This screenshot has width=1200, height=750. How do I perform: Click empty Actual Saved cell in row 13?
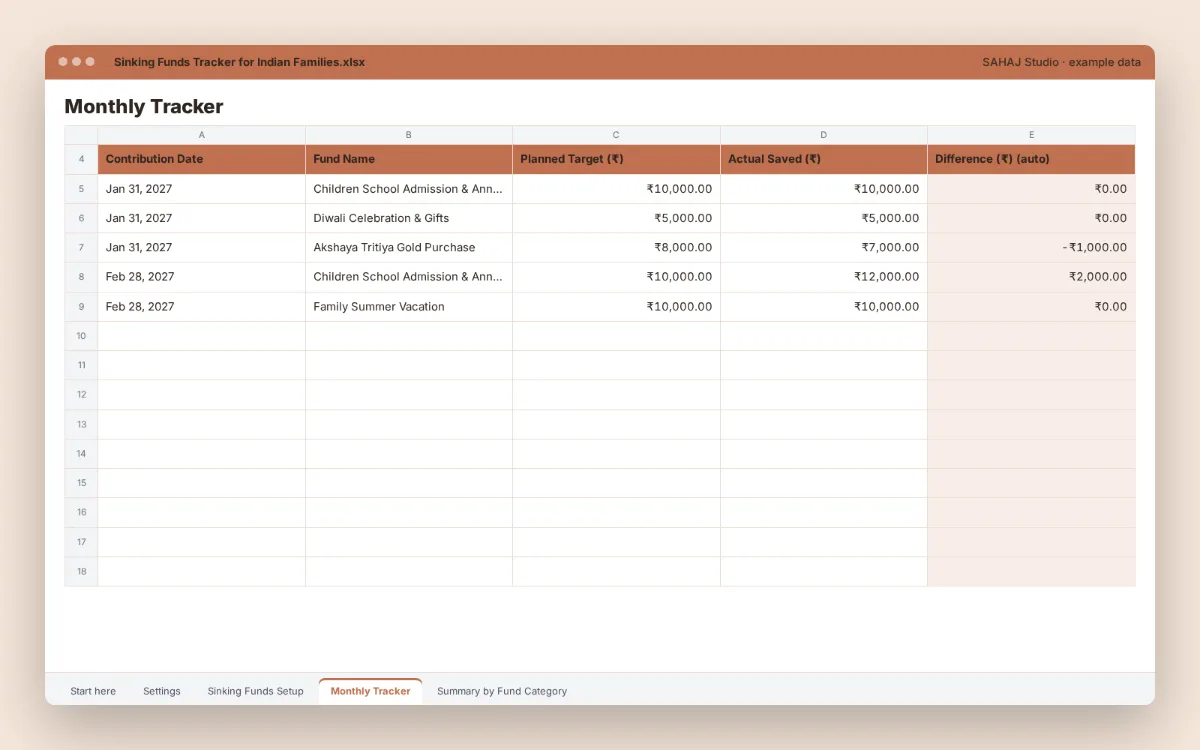(824, 424)
